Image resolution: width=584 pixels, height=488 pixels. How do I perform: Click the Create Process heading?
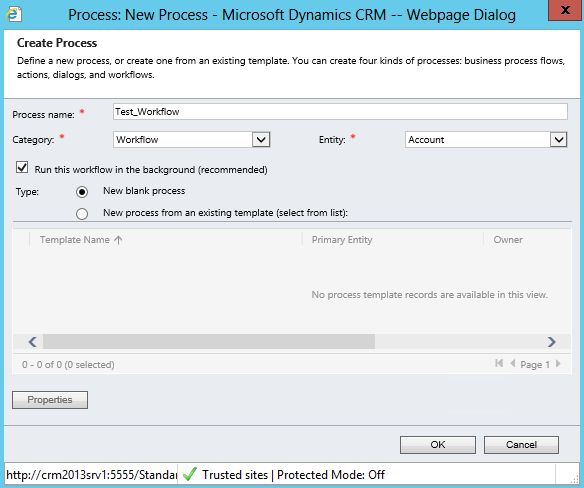[57, 43]
